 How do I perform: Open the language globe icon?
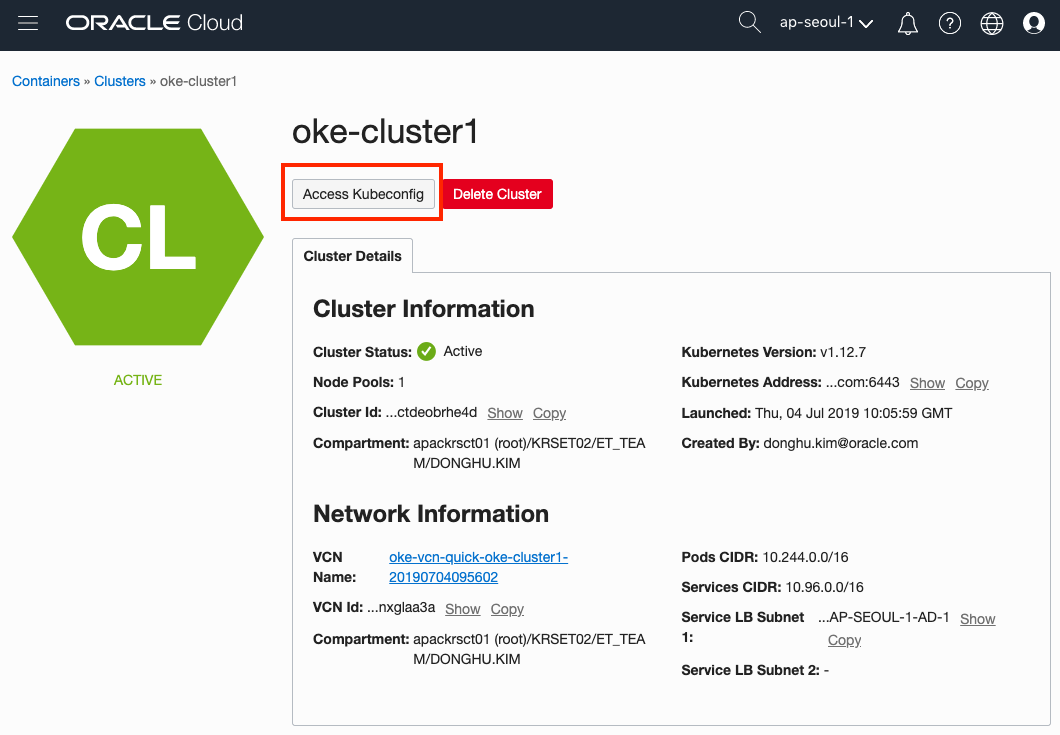992,24
